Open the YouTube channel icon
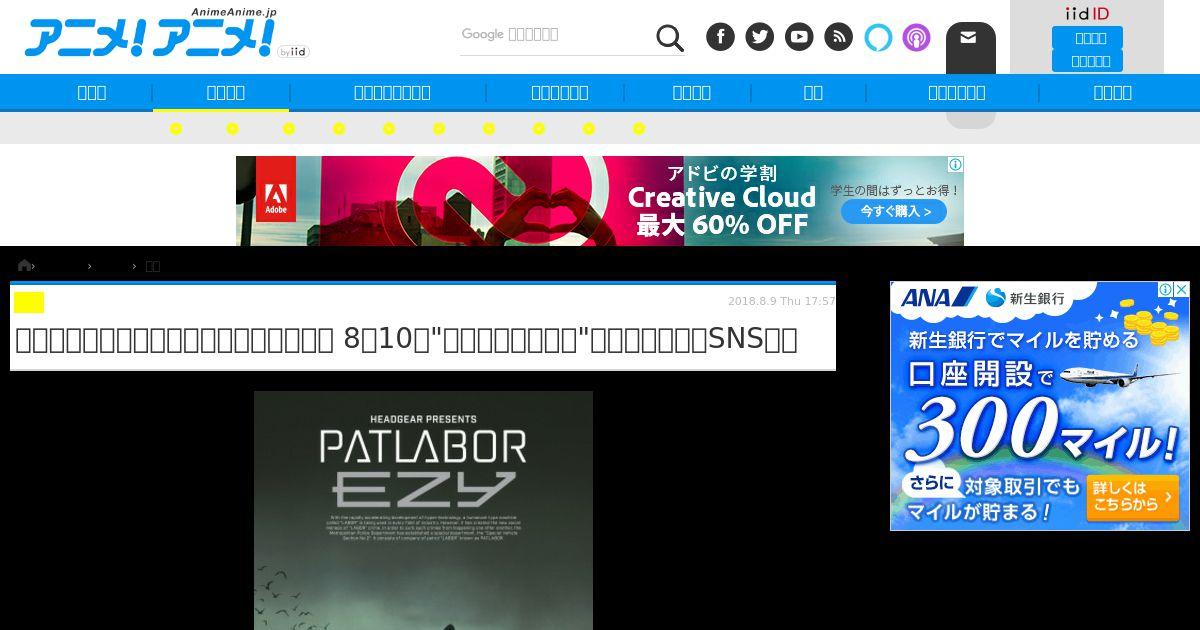1200x630 pixels. click(799, 37)
